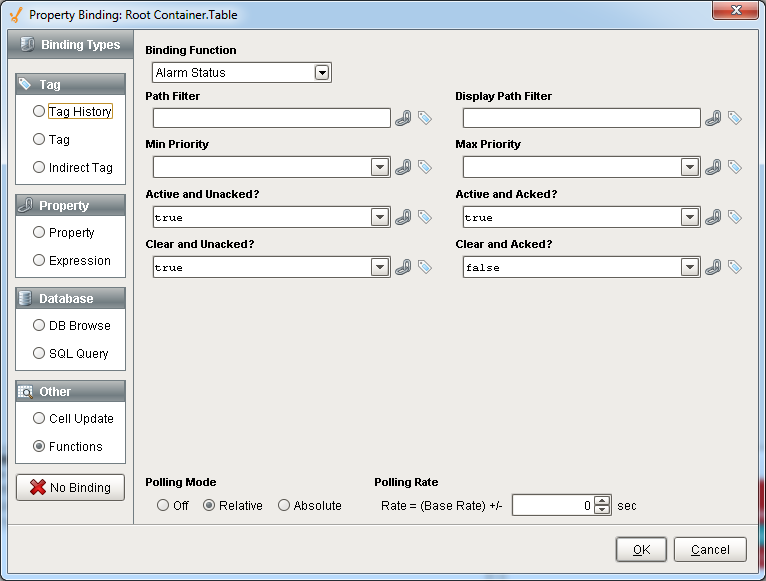This screenshot has width=766, height=581.
Task: Click the tag icon beside Active and Unacked
Action: [424, 217]
